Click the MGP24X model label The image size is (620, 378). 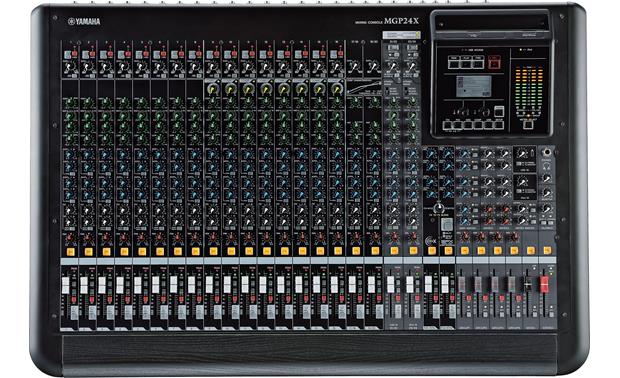401,21
